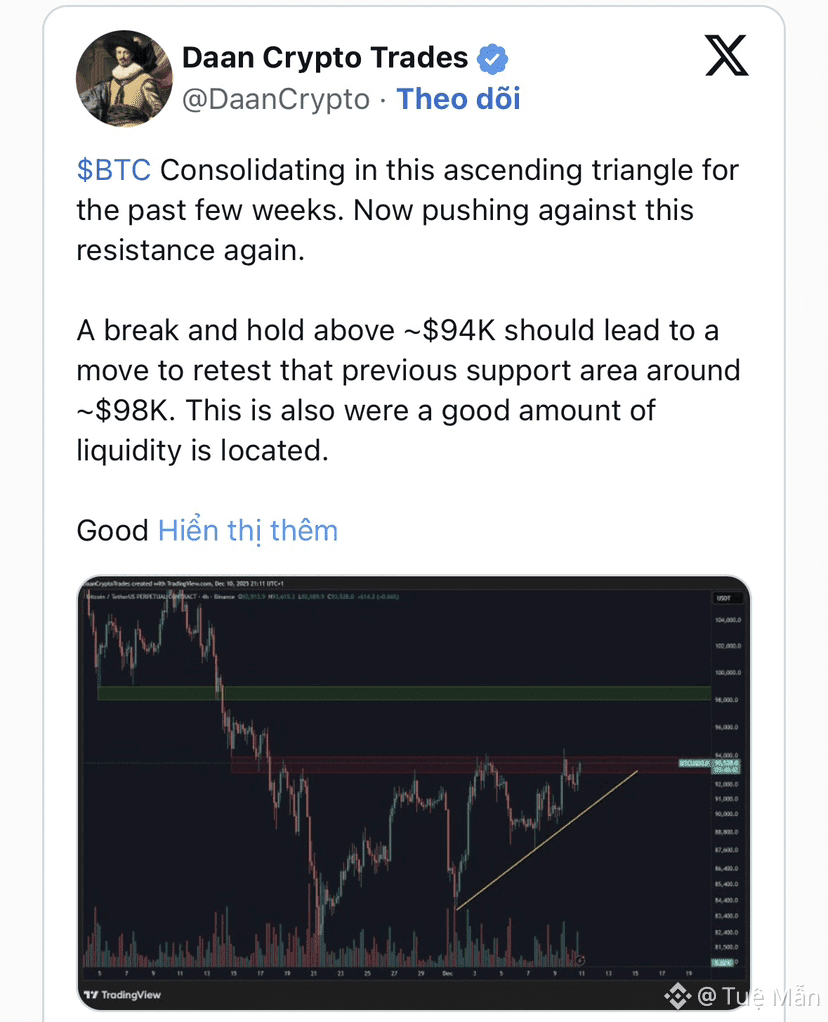
Task: Click the USDT currency label on chart
Action: (x=724, y=598)
